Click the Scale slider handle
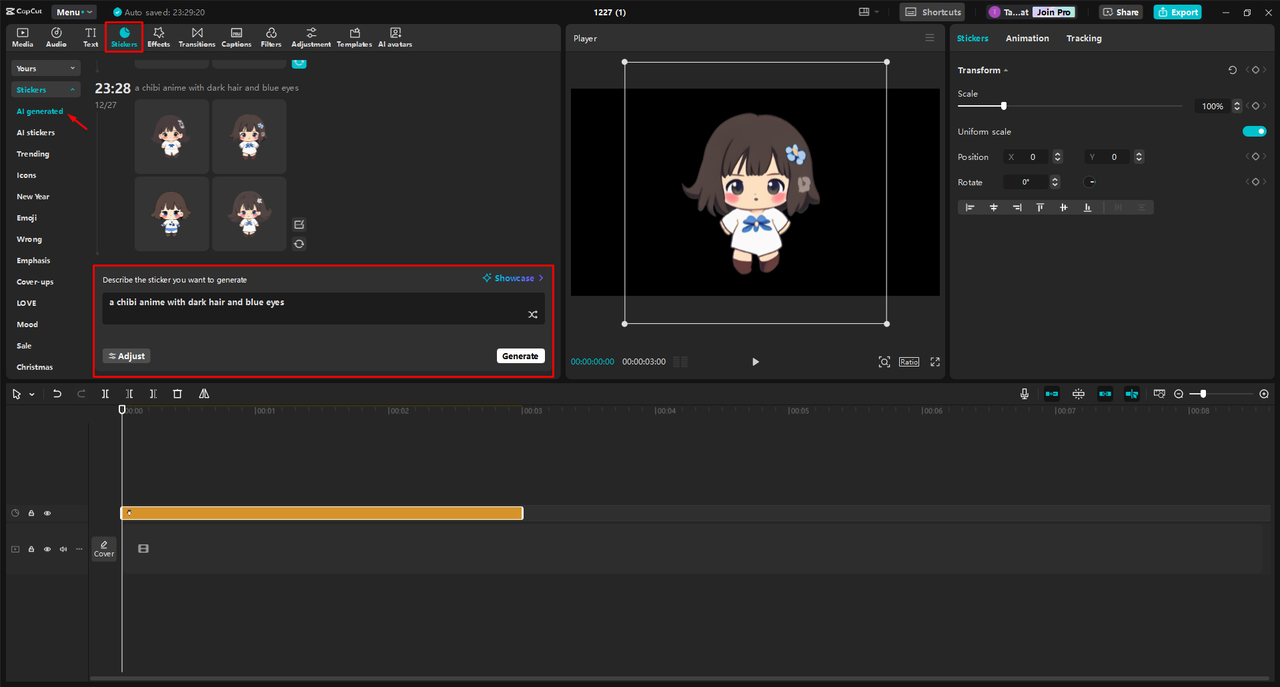This screenshot has width=1280, height=687. point(1003,106)
